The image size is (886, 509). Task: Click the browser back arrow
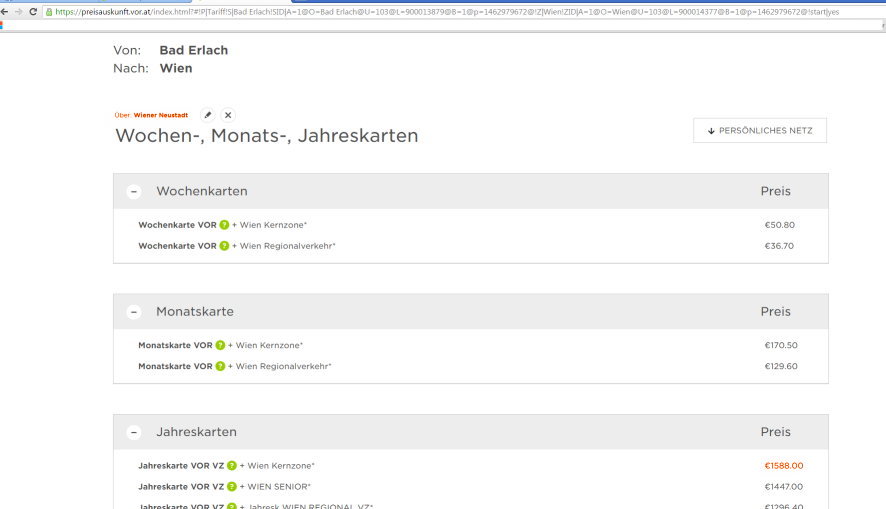point(5,12)
